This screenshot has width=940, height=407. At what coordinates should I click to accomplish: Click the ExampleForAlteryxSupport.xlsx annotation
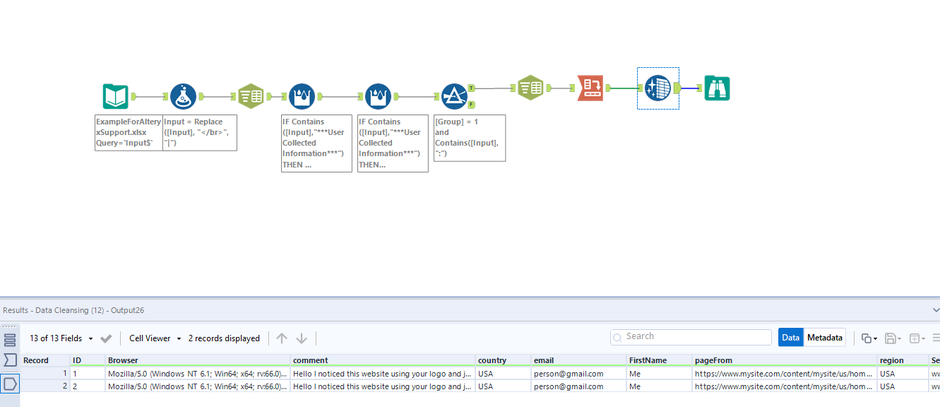point(129,132)
